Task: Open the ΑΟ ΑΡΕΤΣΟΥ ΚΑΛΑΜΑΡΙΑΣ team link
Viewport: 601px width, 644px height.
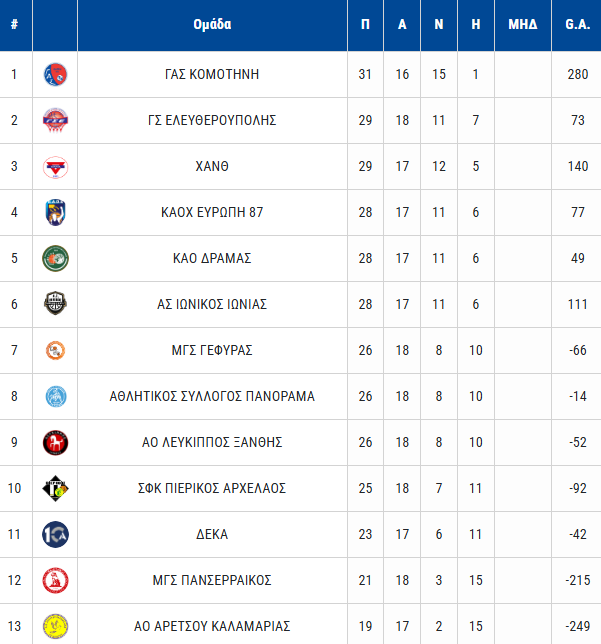Action: [212, 627]
